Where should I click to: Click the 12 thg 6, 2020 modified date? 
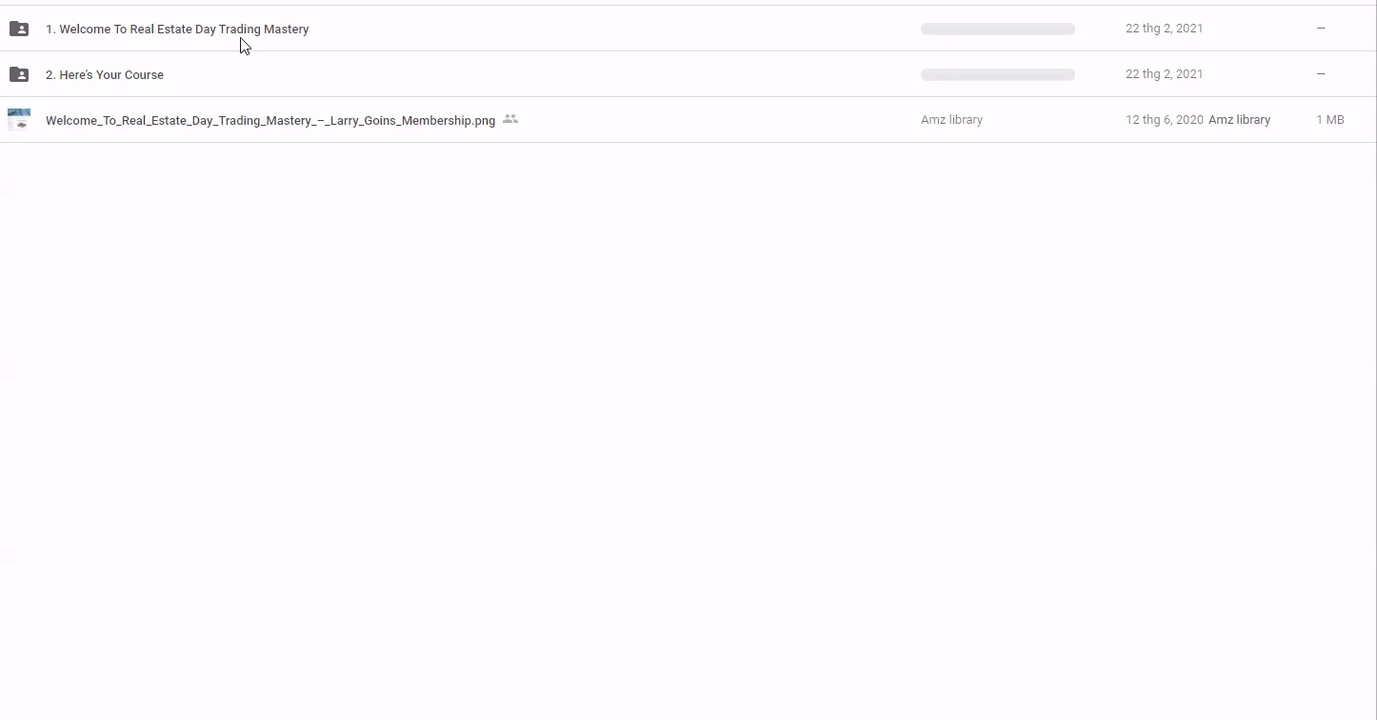1164,120
